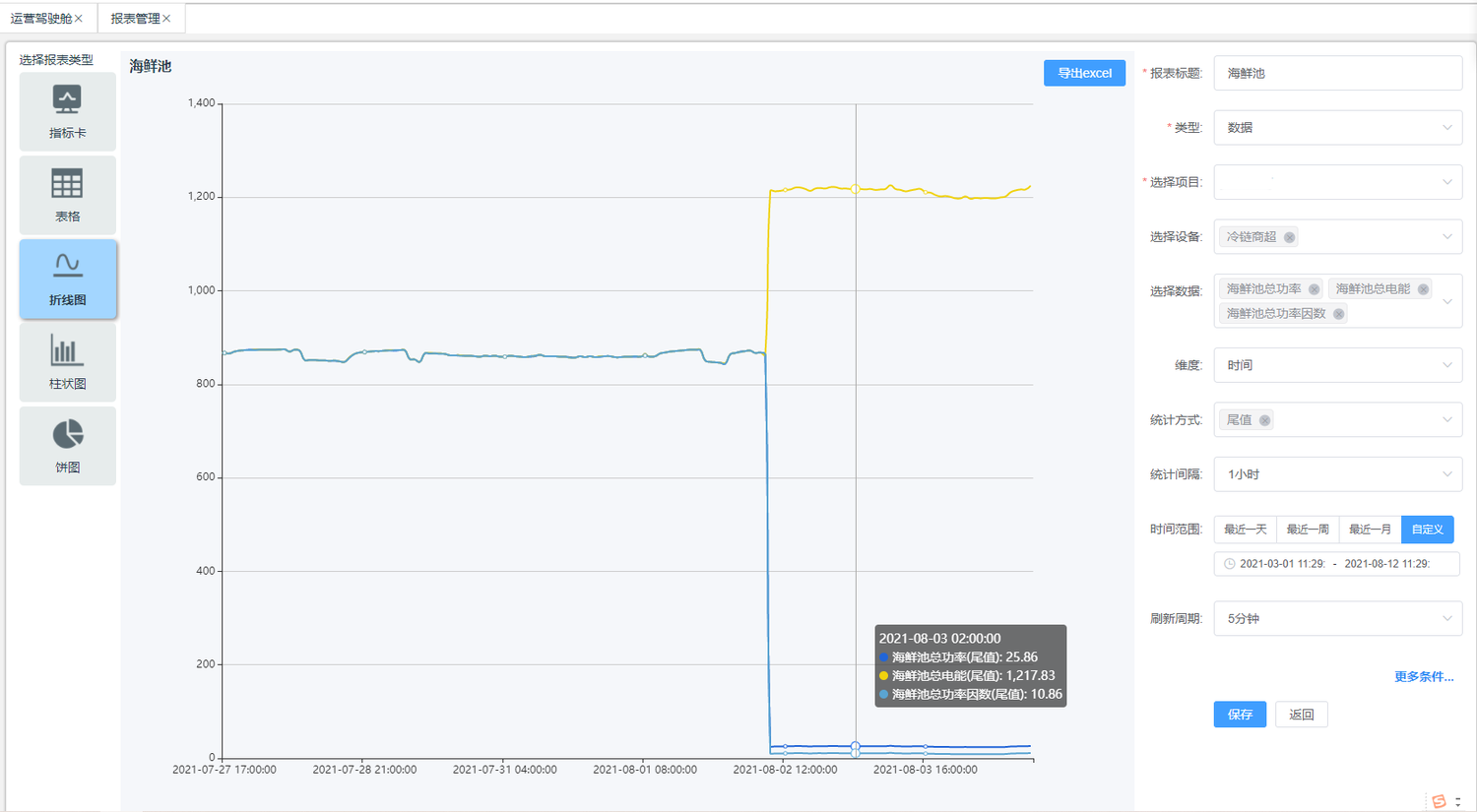
Task: Close the 报表管理 tab
Action: [x=166, y=19]
